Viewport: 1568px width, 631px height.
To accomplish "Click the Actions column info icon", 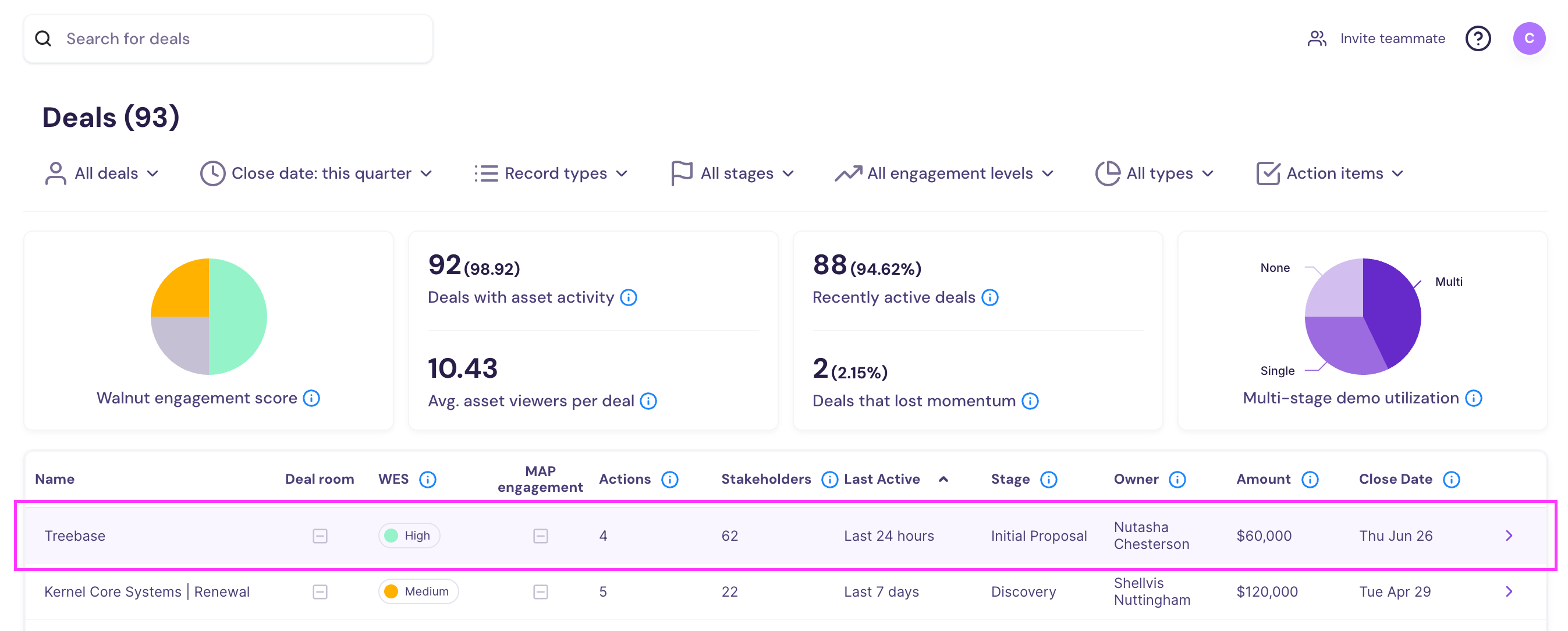I will click(x=669, y=480).
